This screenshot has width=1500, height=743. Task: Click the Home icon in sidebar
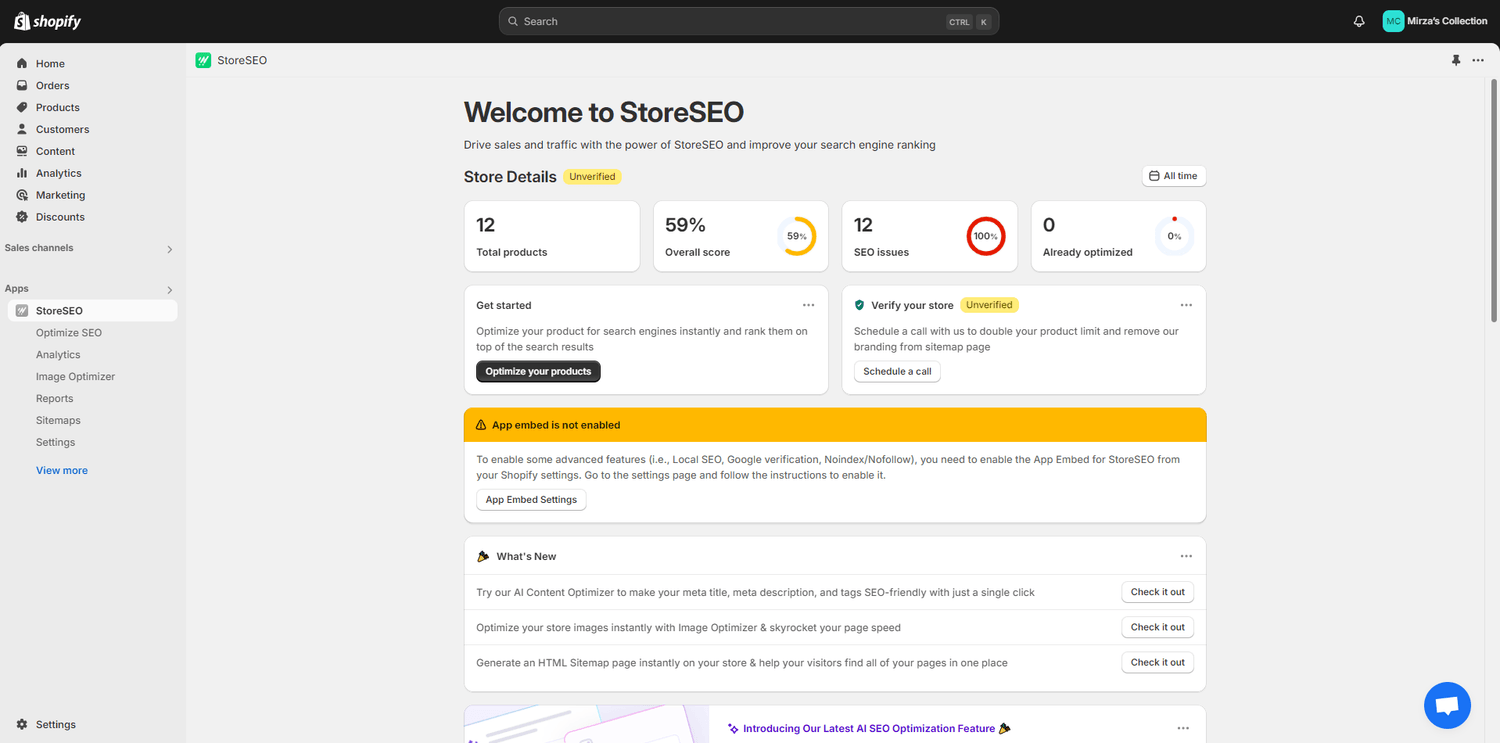coord(22,63)
